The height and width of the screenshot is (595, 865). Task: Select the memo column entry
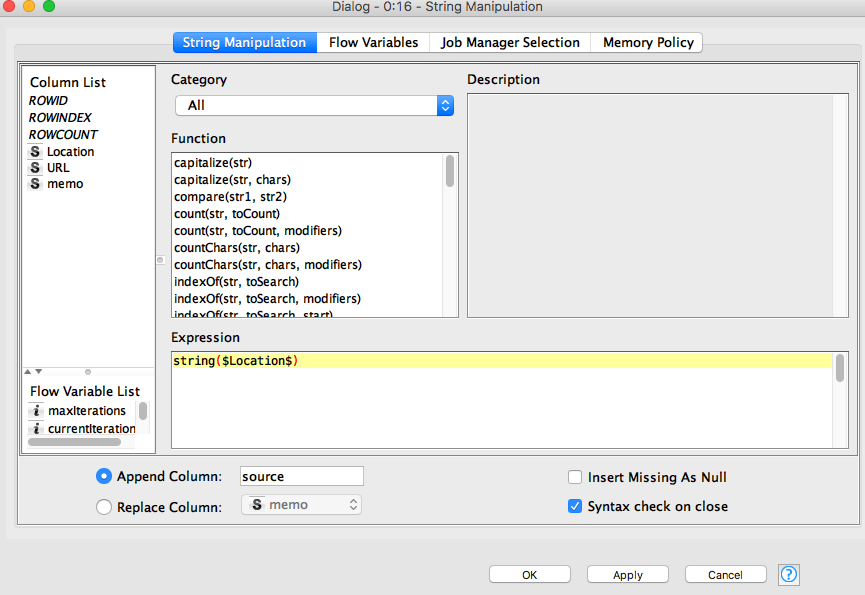pyautogui.click(x=65, y=184)
